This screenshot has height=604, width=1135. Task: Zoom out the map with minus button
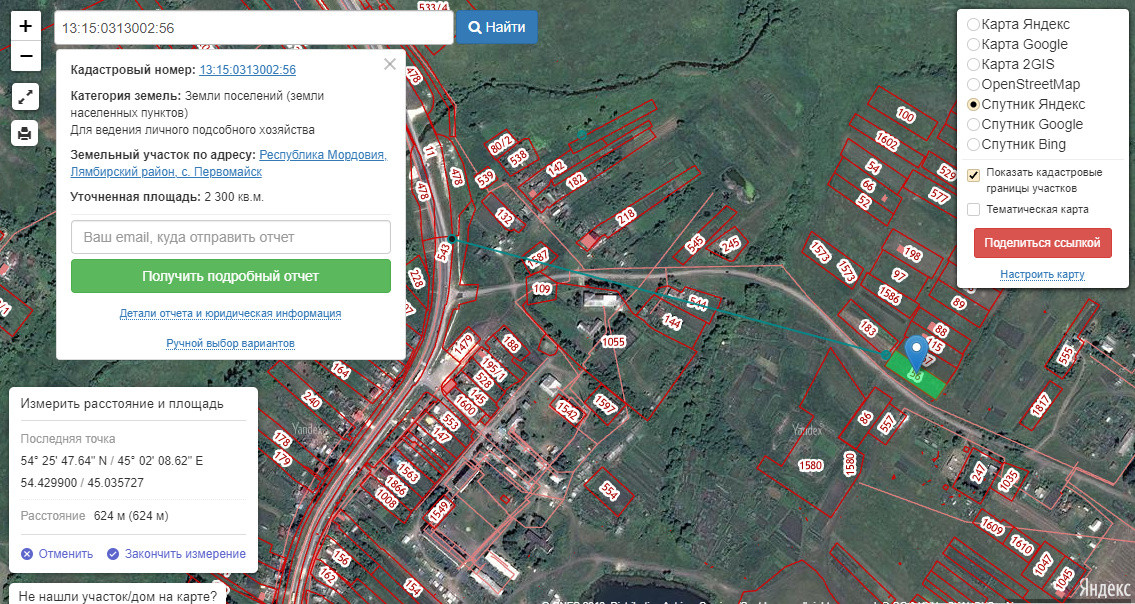(26, 56)
